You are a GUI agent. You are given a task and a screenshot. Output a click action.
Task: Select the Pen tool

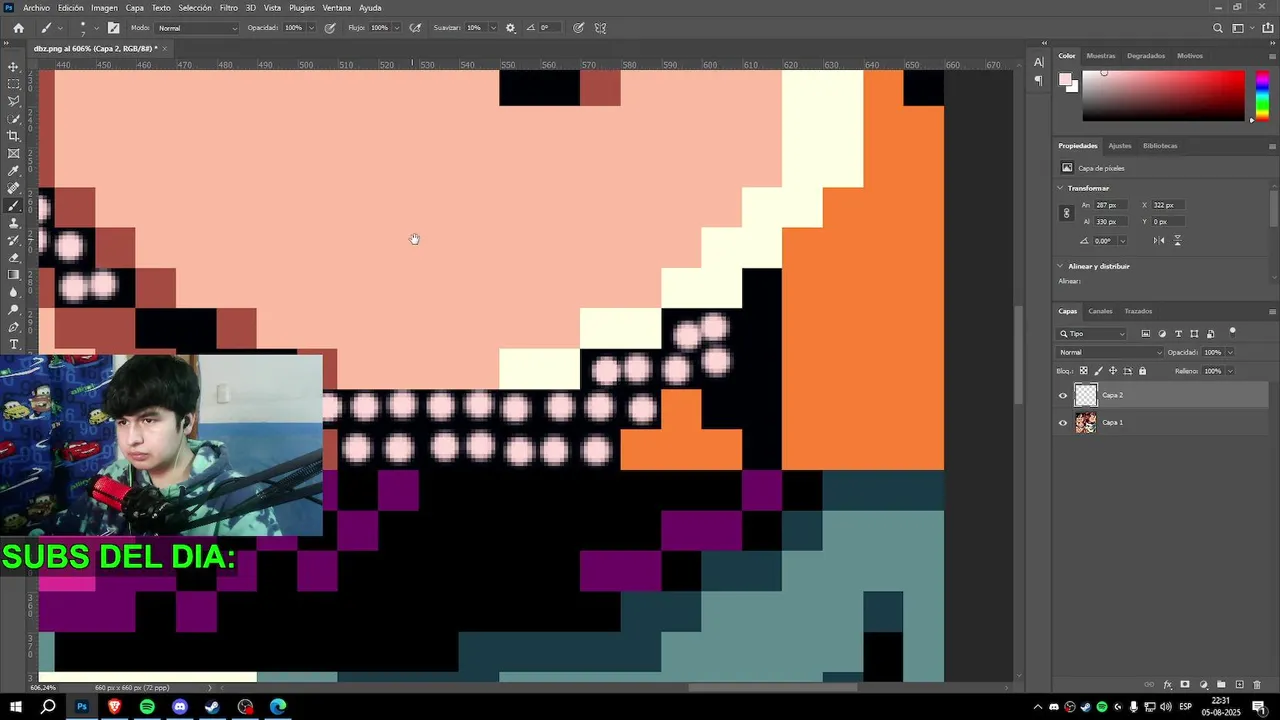[x=13, y=327]
